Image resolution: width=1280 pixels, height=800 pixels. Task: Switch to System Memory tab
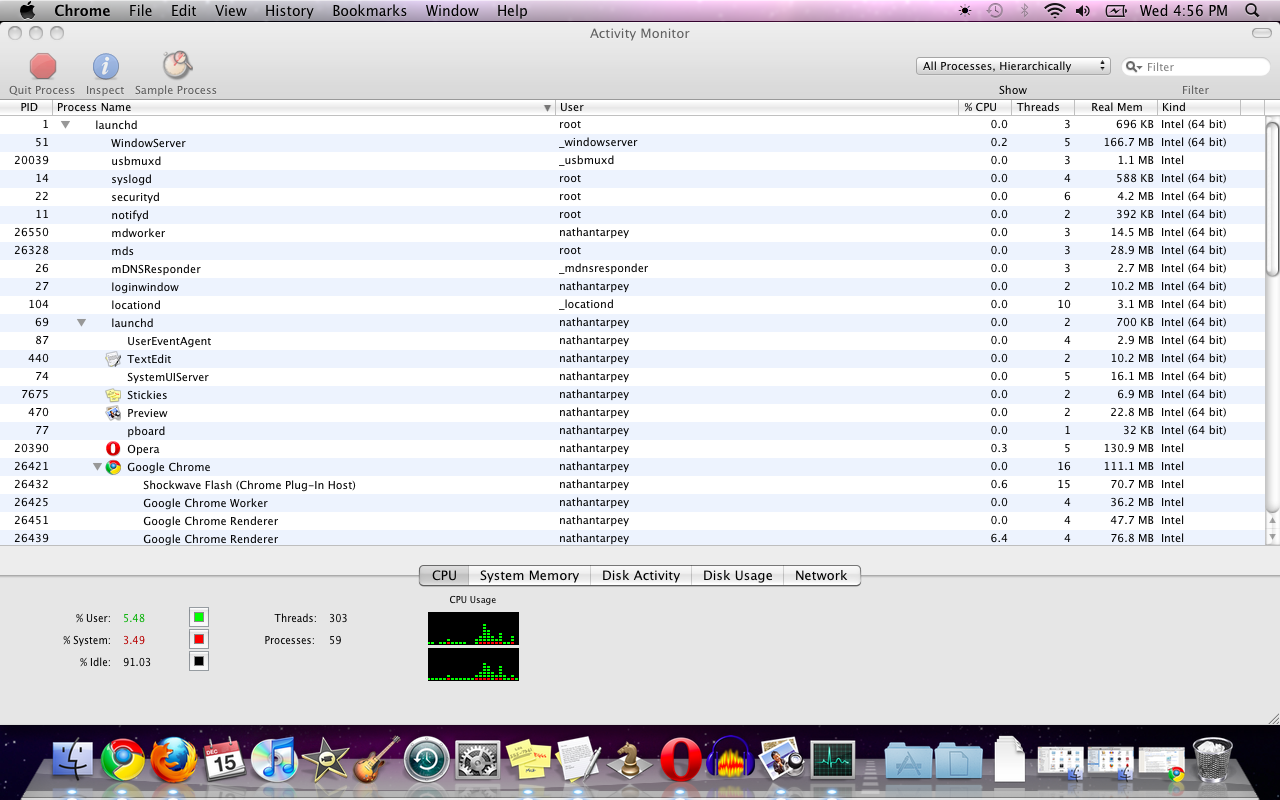click(x=529, y=575)
